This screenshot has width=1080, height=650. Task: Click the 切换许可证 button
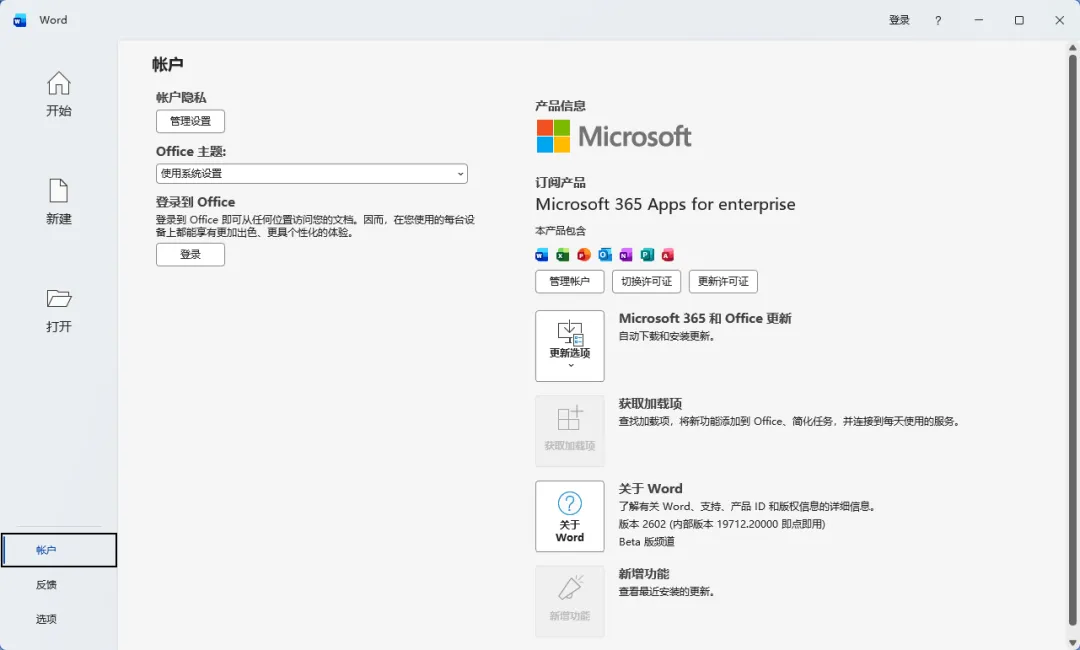647,282
